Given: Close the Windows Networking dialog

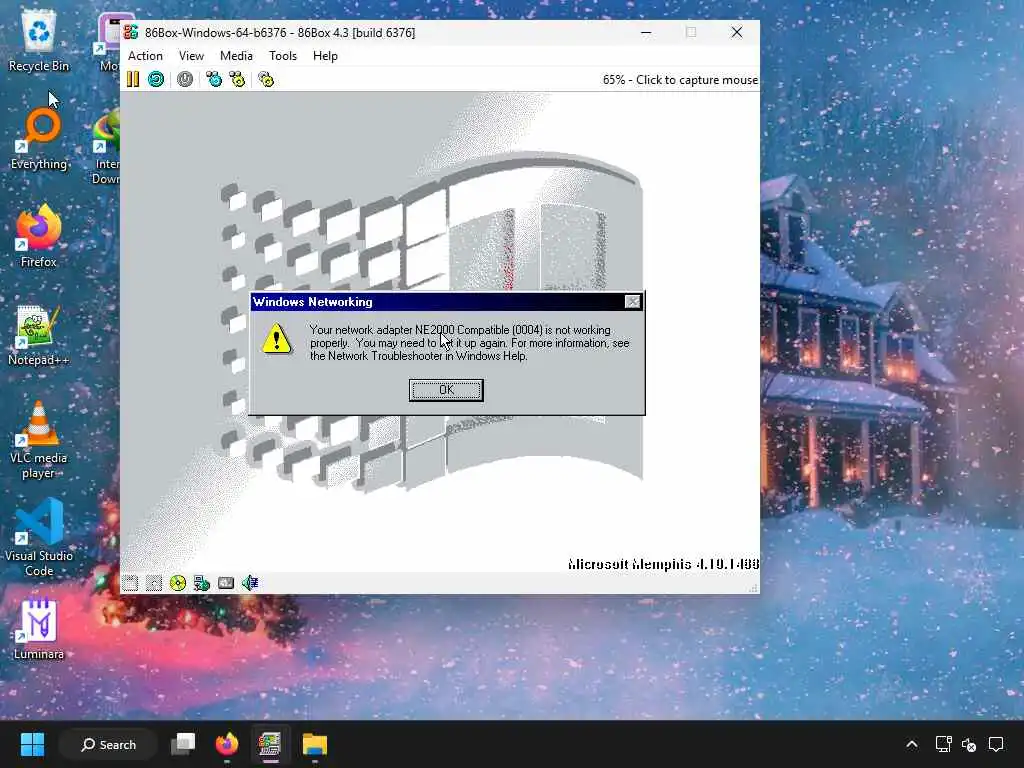Looking at the screenshot, I should pos(632,302).
